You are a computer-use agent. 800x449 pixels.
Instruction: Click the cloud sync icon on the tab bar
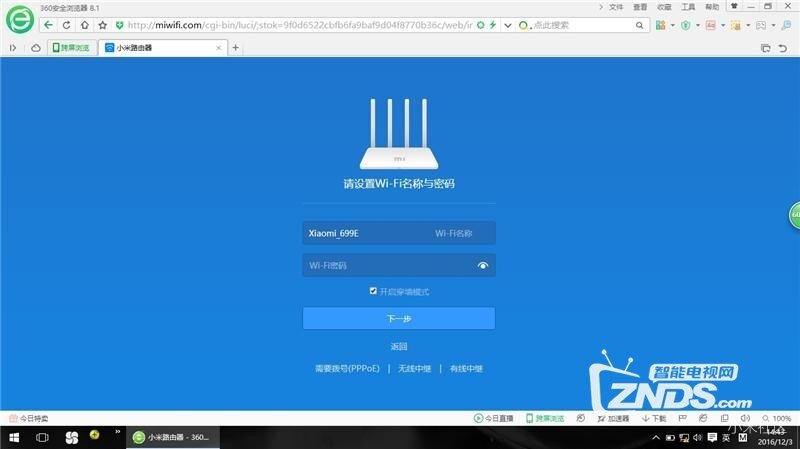pyautogui.click(x=36, y=48)
